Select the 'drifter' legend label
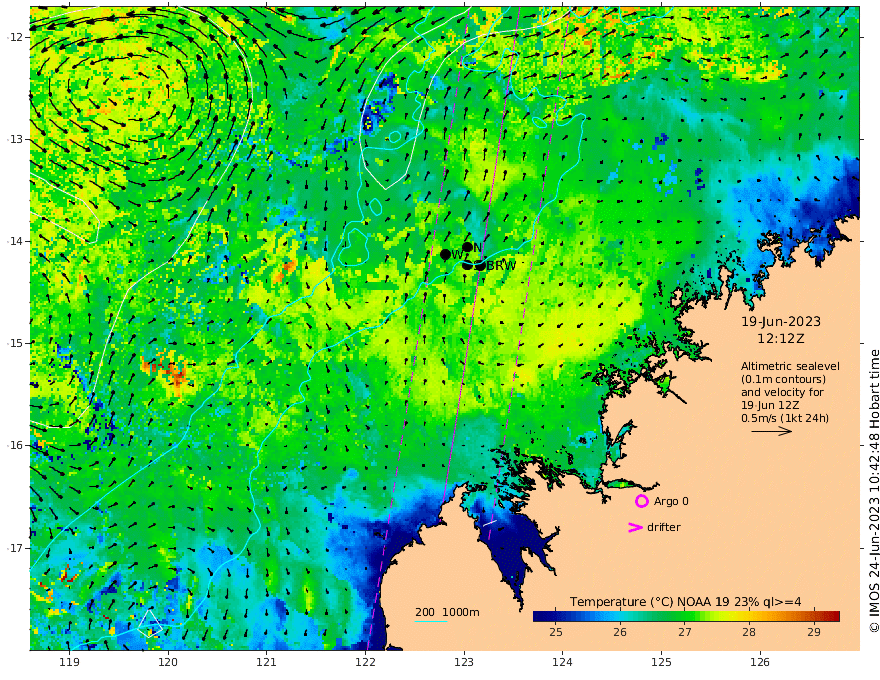 pos(664,527)
